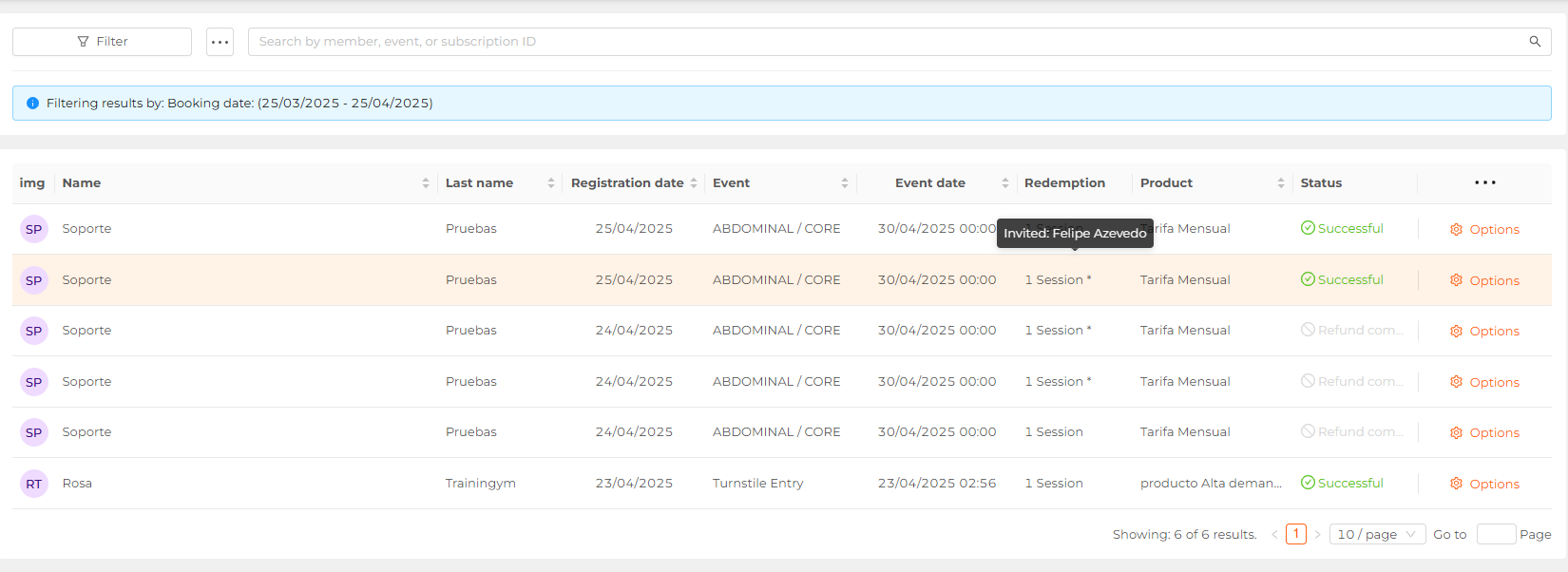Go to the next results page arrow
This screenshot has height=572, width=1568.
pos(1317,535)
